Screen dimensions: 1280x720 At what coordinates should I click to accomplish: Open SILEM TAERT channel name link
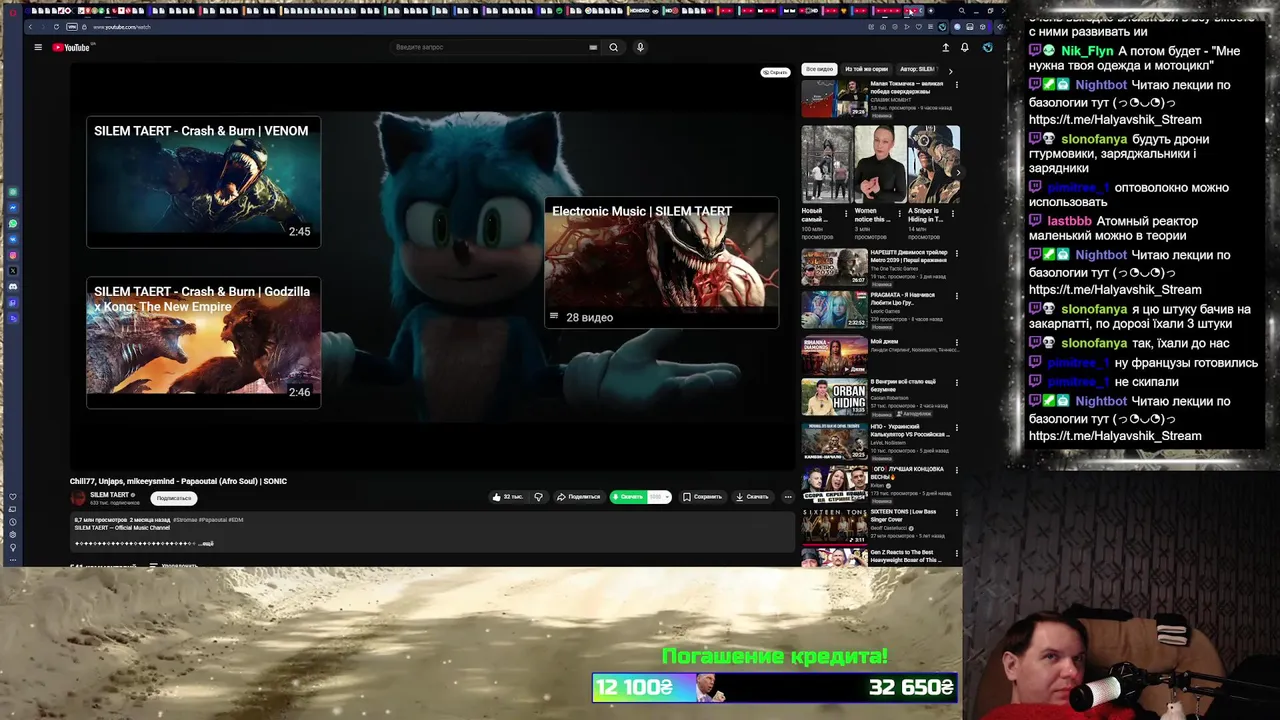click(x=110, y=495)
